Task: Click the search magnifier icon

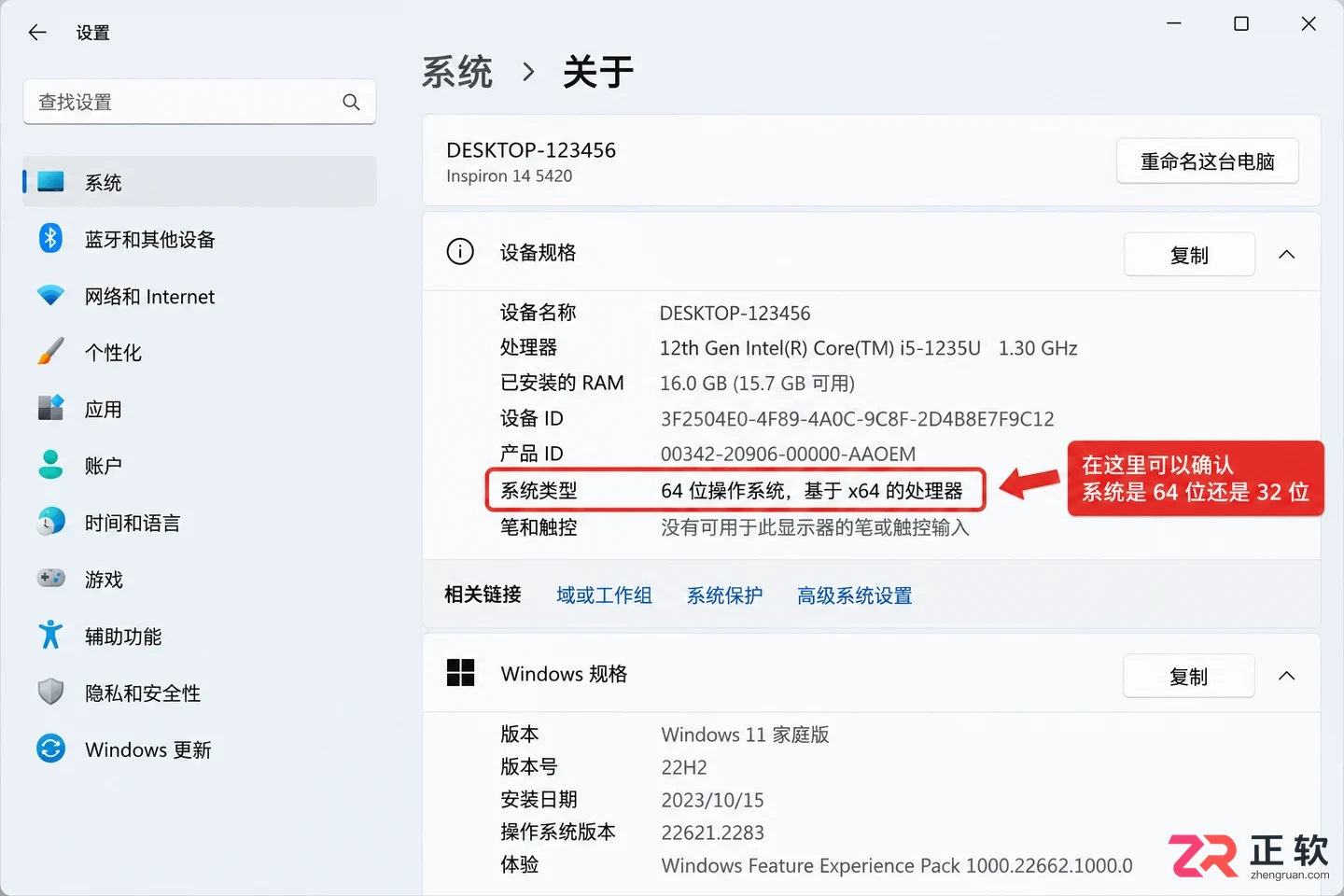Action: click(x=351, y=102)
